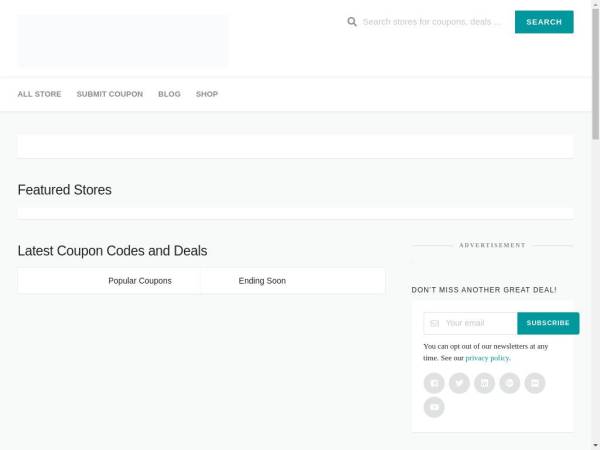Click the fifth round social icon
The image size is (600, 450).
pyautogui.click(x=535, y=383)
